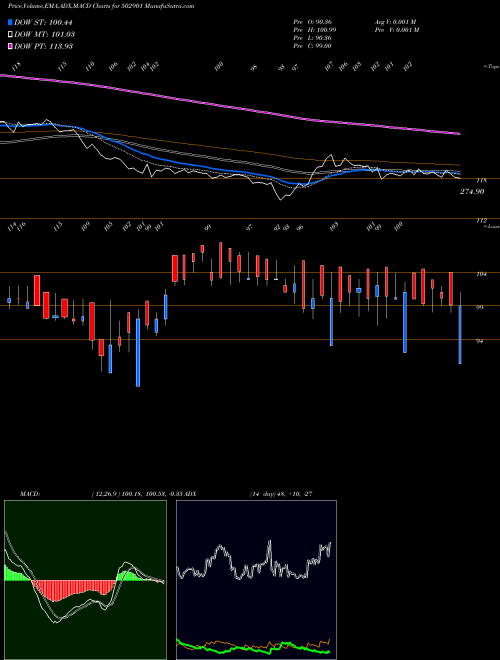The image size is (500, 660).
Task: Click the 'MACD:' panel label
Action: point(30,494)
